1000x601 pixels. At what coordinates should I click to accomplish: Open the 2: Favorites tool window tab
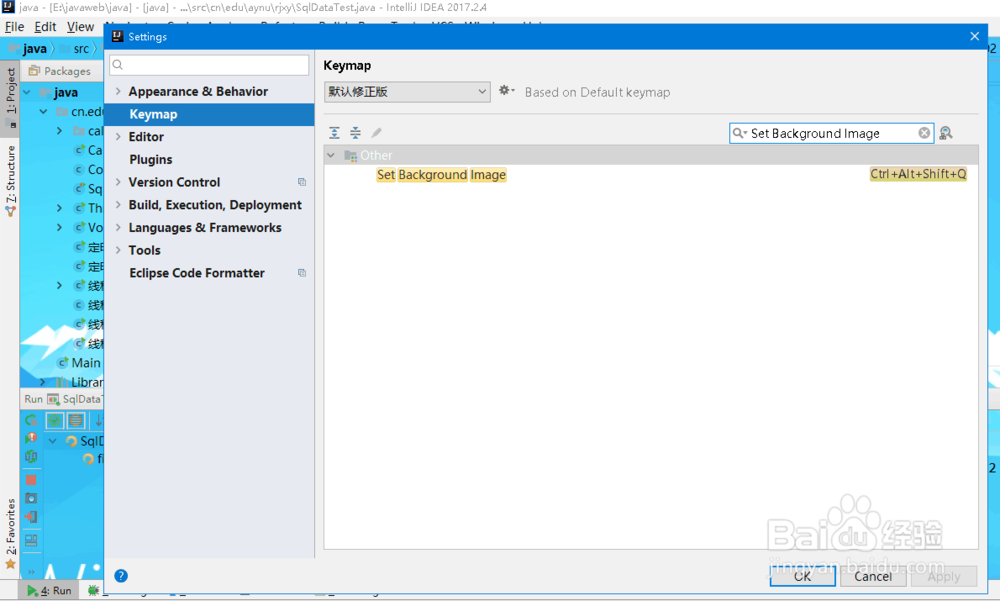[x=10, y=533]
